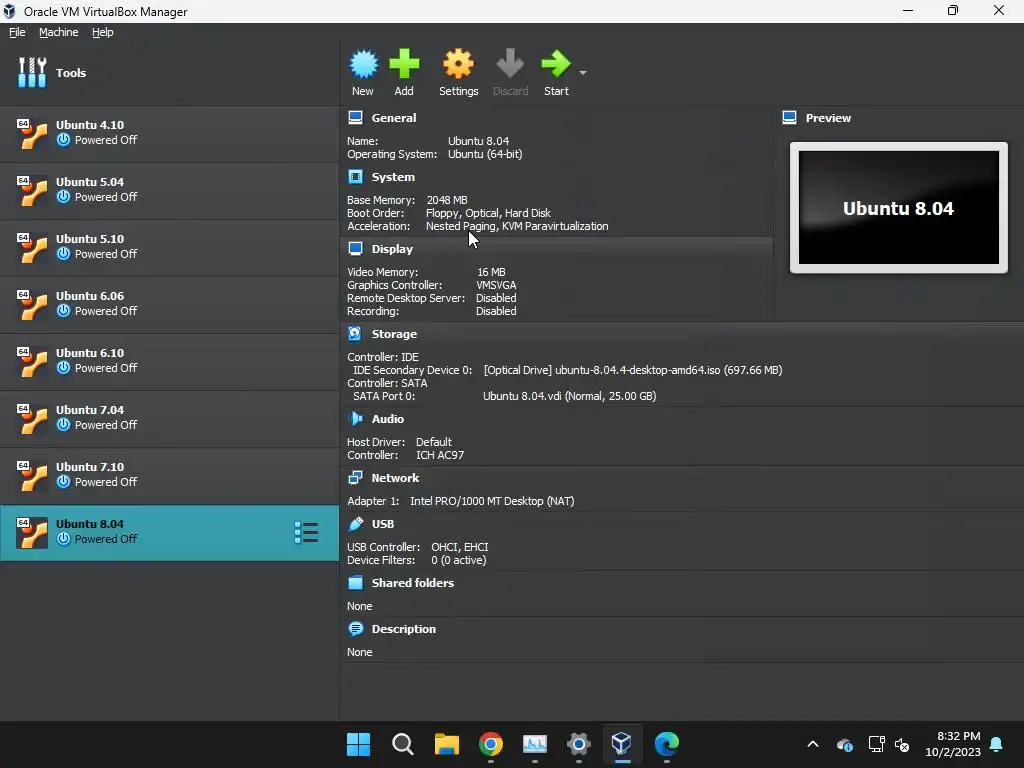Expand the system tray hidden icons chevron
Image resolution: width=1024 pixels, height=768 pixels.
coord(813,744)
